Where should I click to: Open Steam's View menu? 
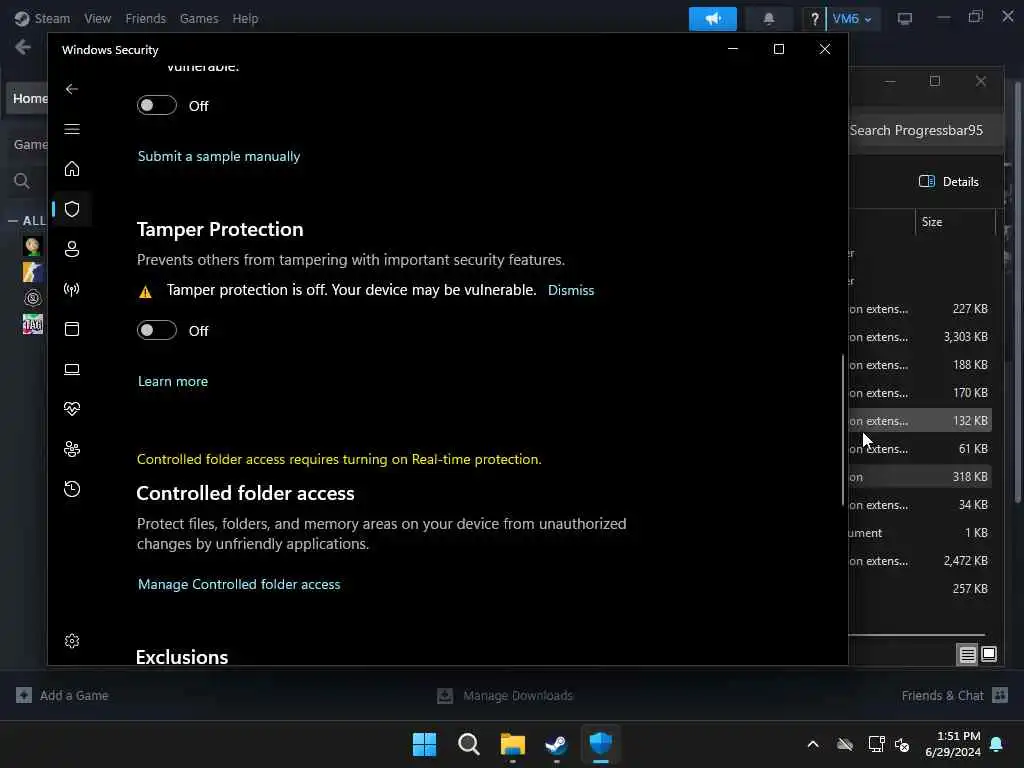[x=97, y=18]
